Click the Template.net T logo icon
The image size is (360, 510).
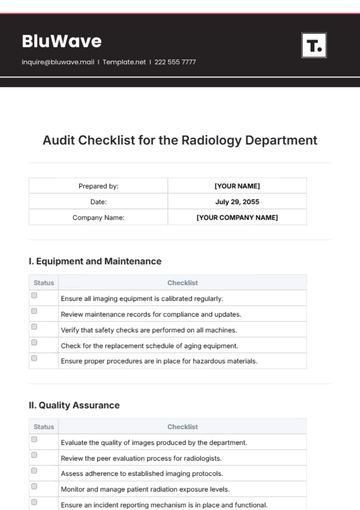coord(314,45)
